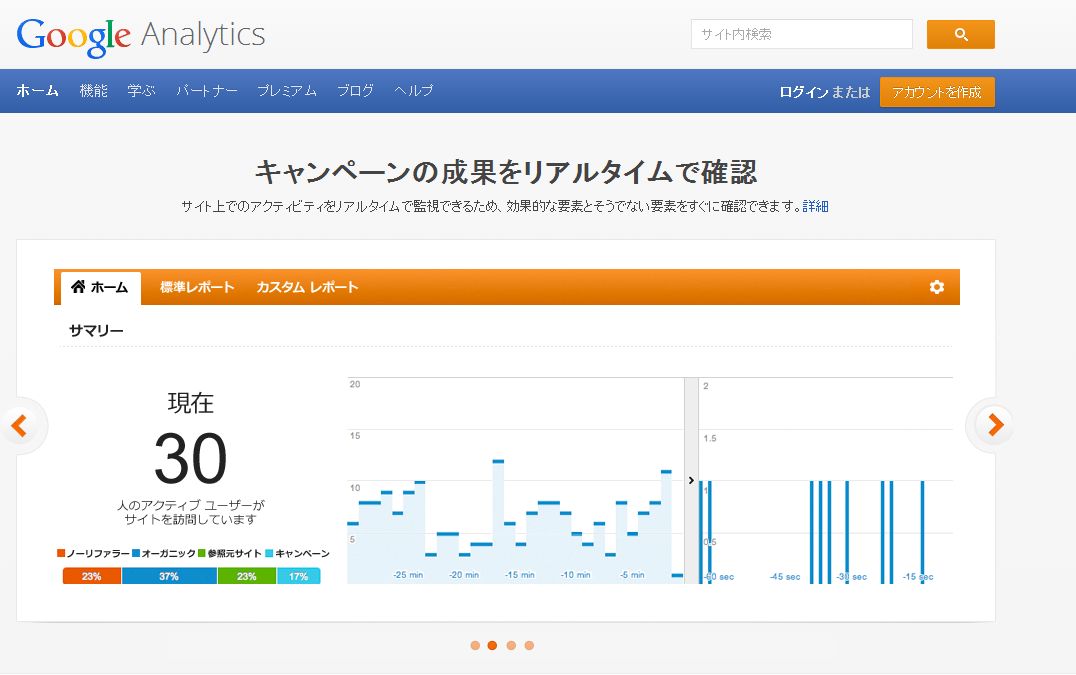Open the プレミアム navigation item
1076x675 pixels.
coord(287,91)
